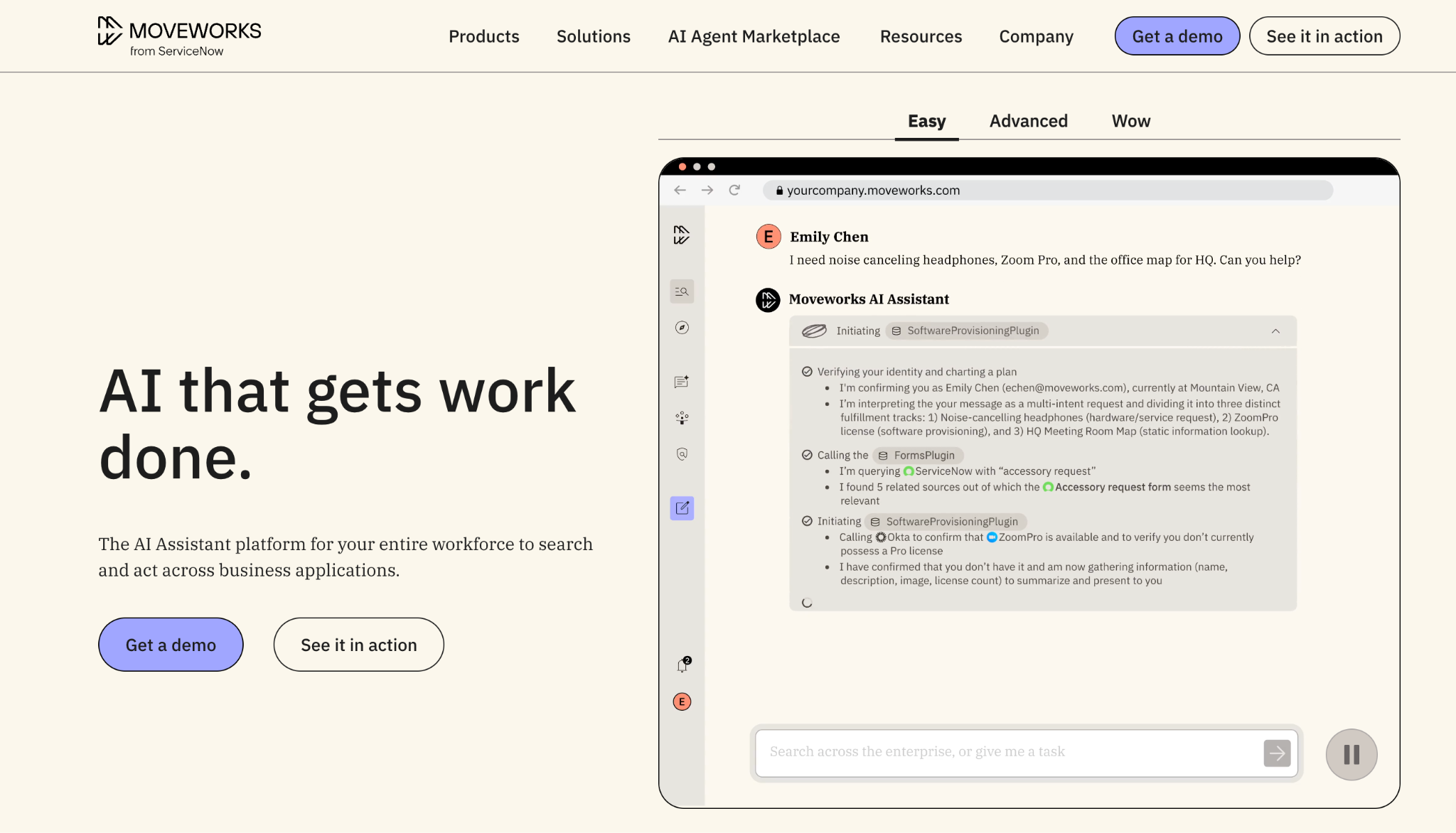Click the "AI that gets work done." headline
This screenshot has height=833, width=1456.
click(338, 424)
